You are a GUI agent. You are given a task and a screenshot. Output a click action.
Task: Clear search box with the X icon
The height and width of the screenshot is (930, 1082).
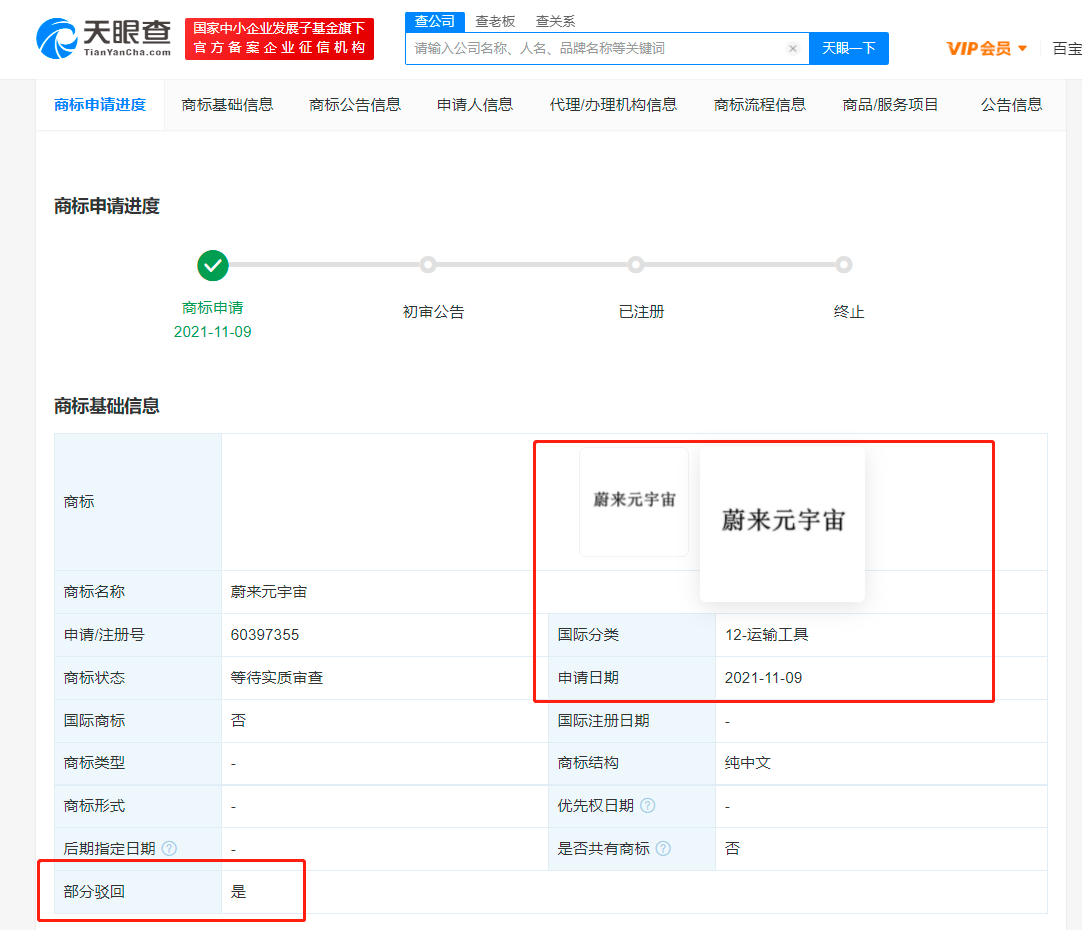793,48
